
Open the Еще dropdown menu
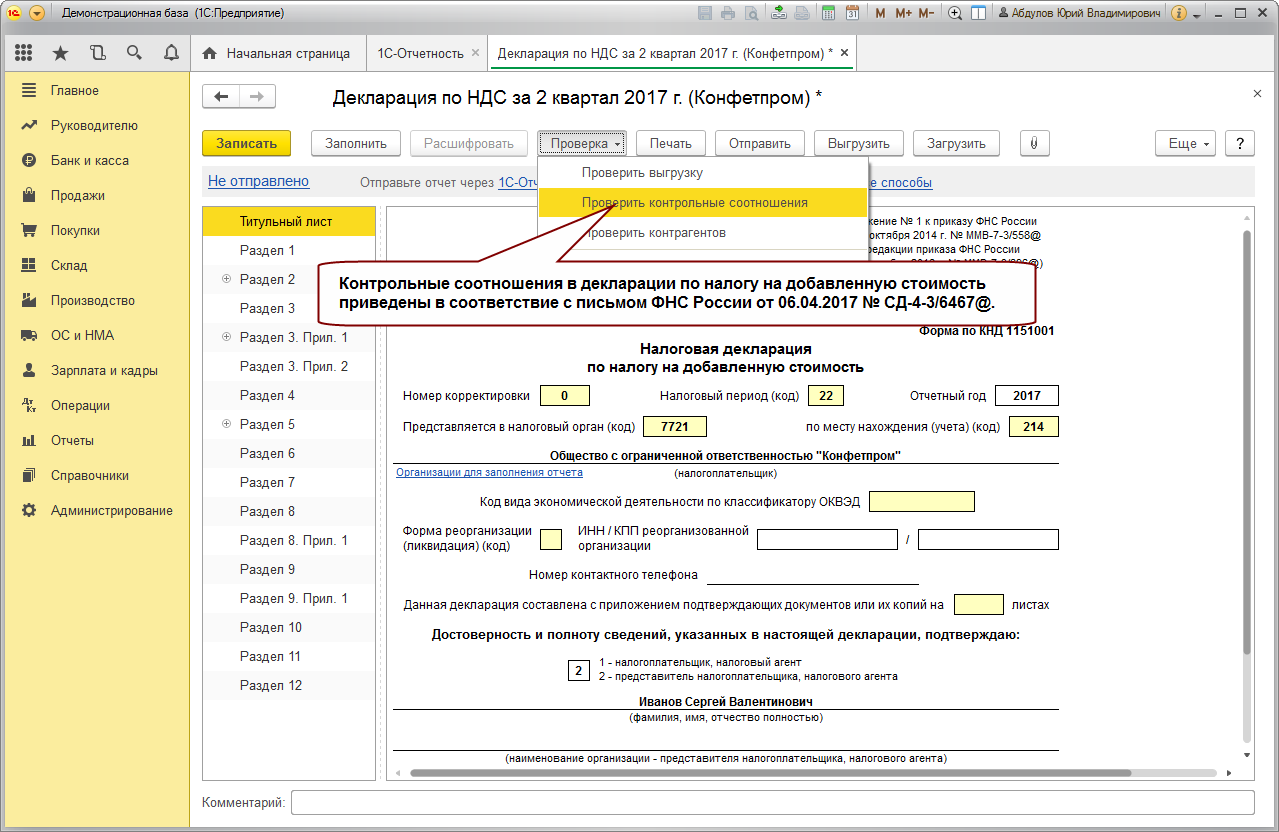pyautogui.click(x=1187, y=143)
